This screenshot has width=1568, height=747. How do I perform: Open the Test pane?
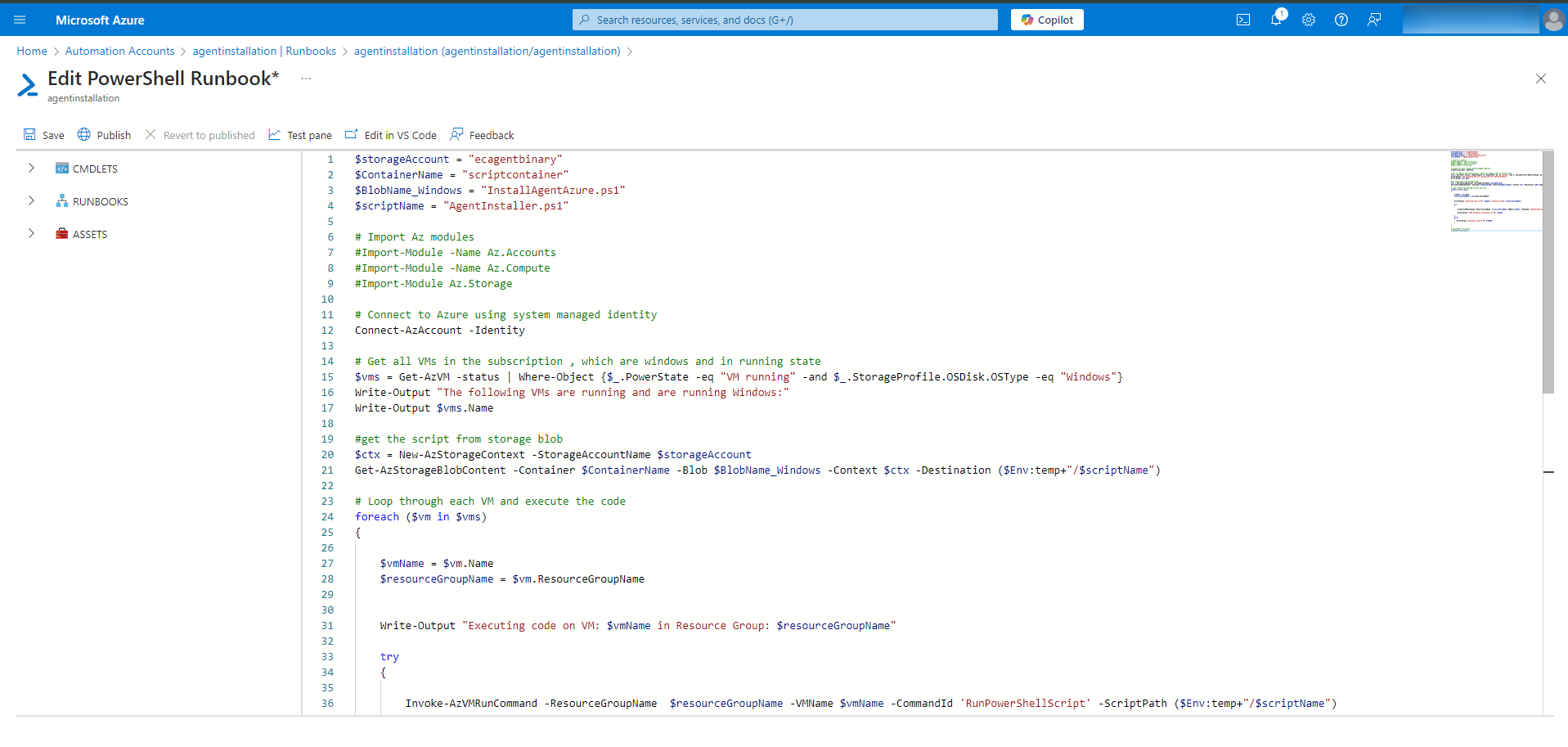300,135
